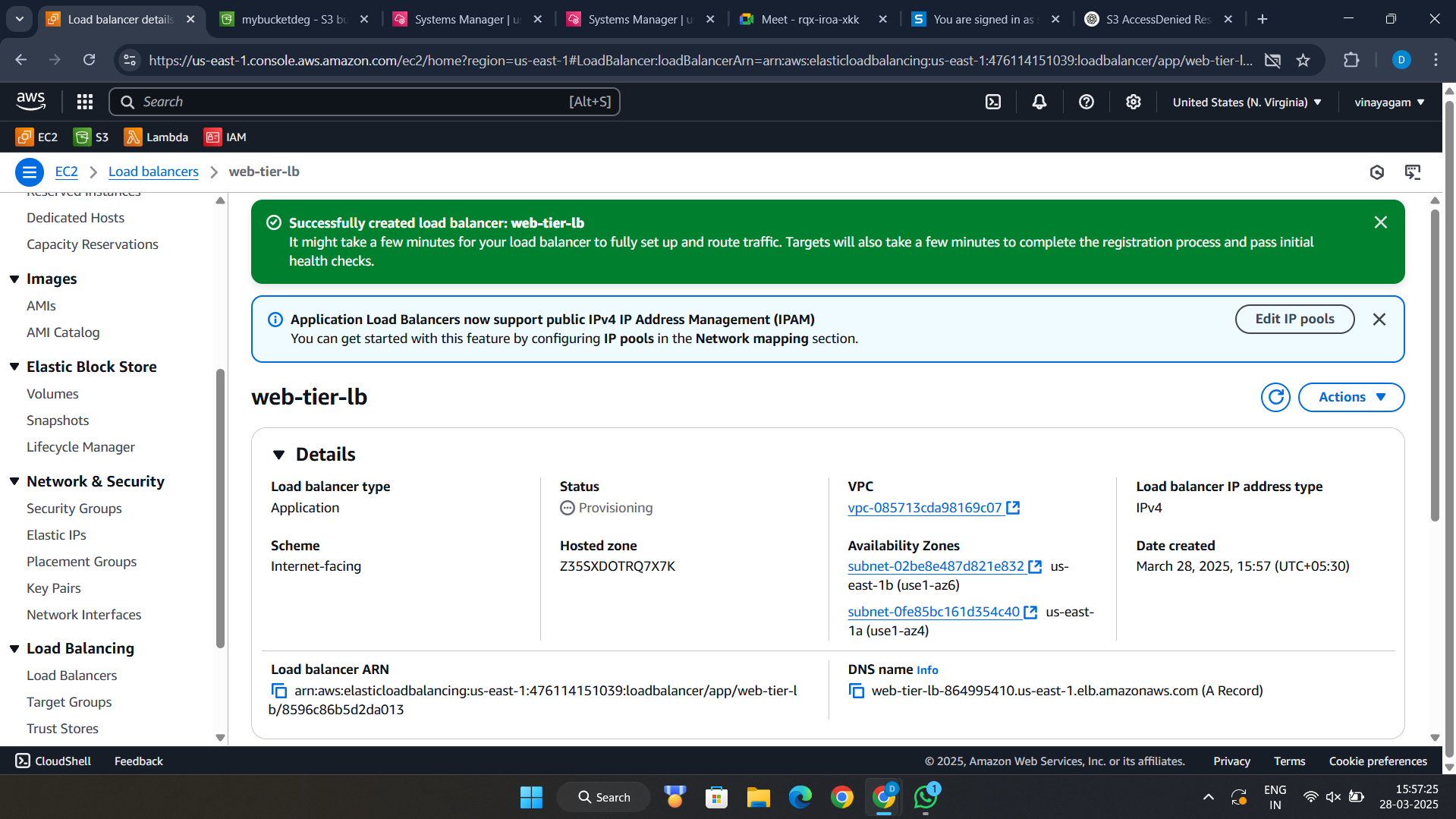Open the vpc-085713cda98169c07 link
Image resolution: width=1456 pixels, height=819 pixels.
pos(925,508)
